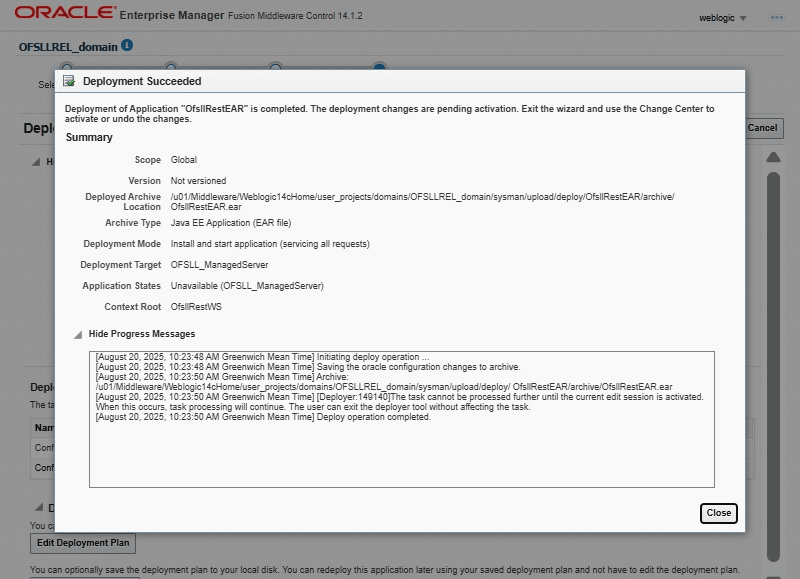Collapse the section triangle above Edit Deployment Plan

tap(37, 507)
